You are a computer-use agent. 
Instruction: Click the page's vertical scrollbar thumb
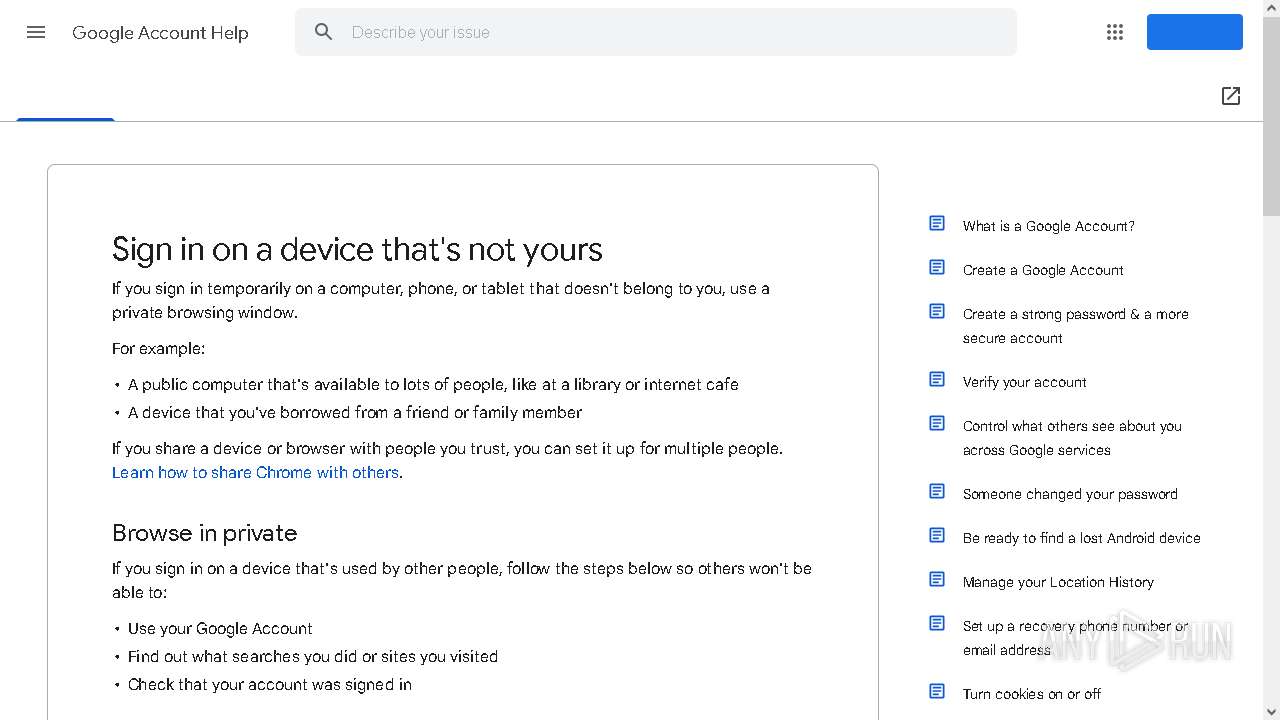tap(1271, 115)
